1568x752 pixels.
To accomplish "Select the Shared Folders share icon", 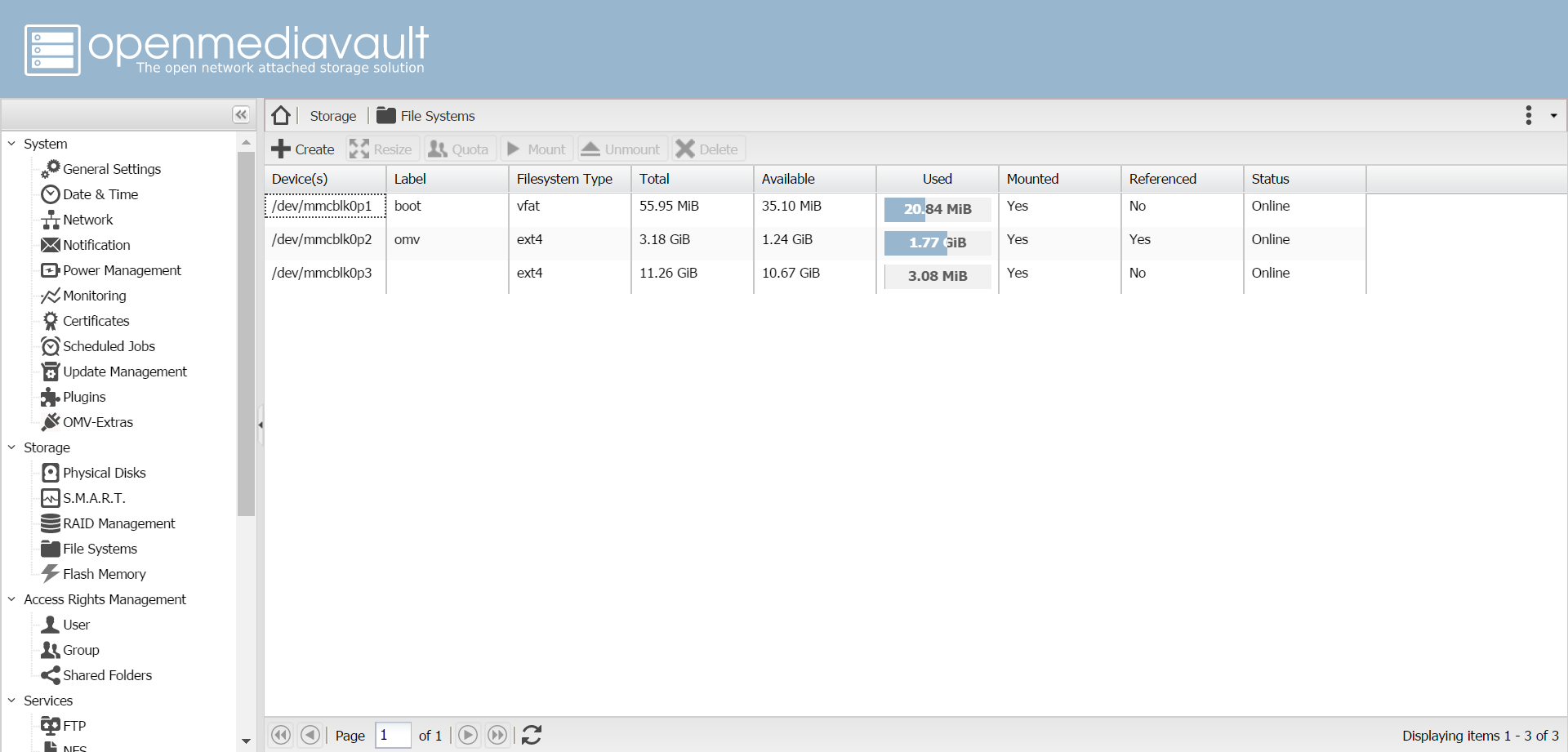I will [51, 675].
